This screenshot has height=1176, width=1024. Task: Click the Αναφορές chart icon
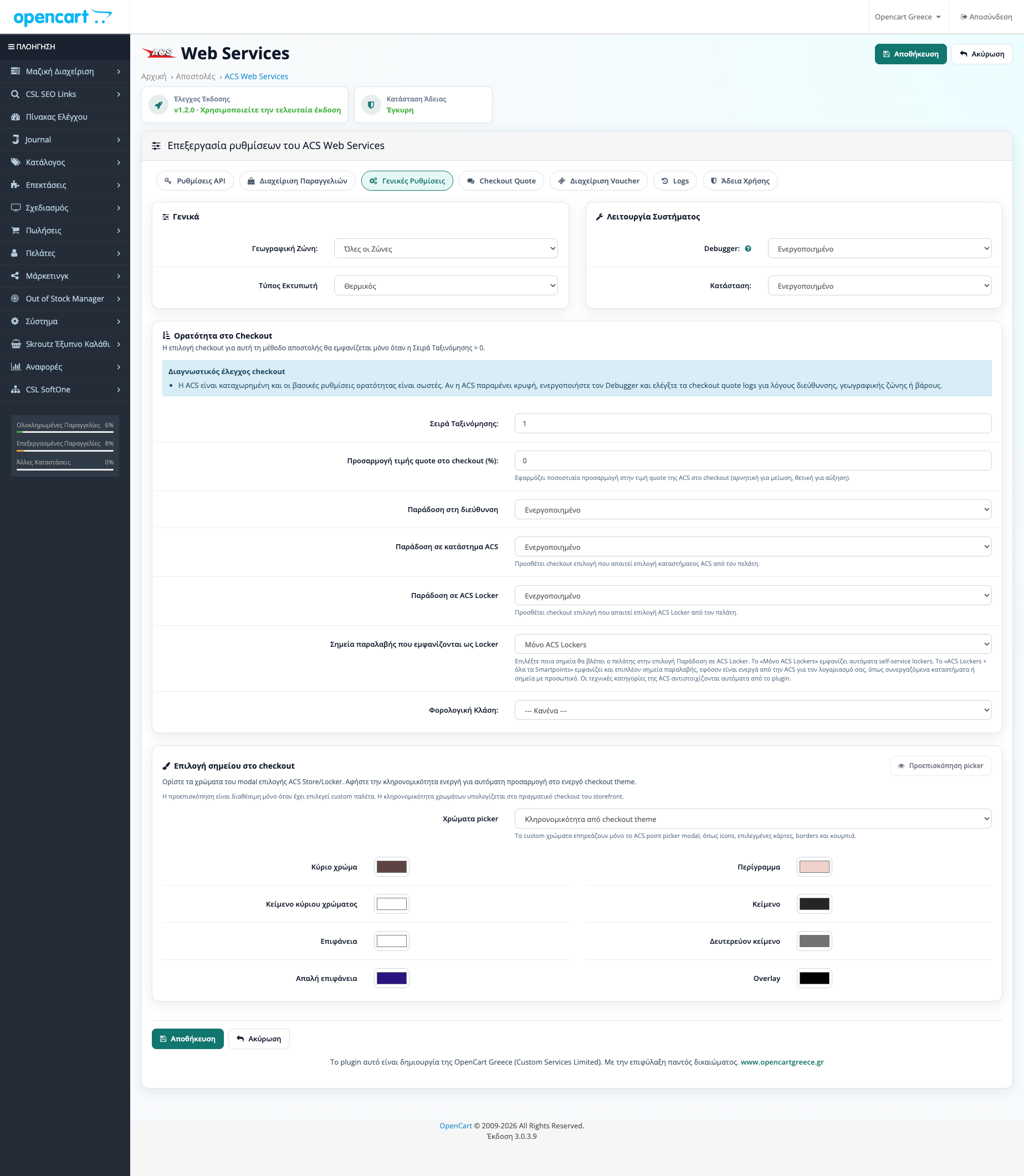coord(16,367)
